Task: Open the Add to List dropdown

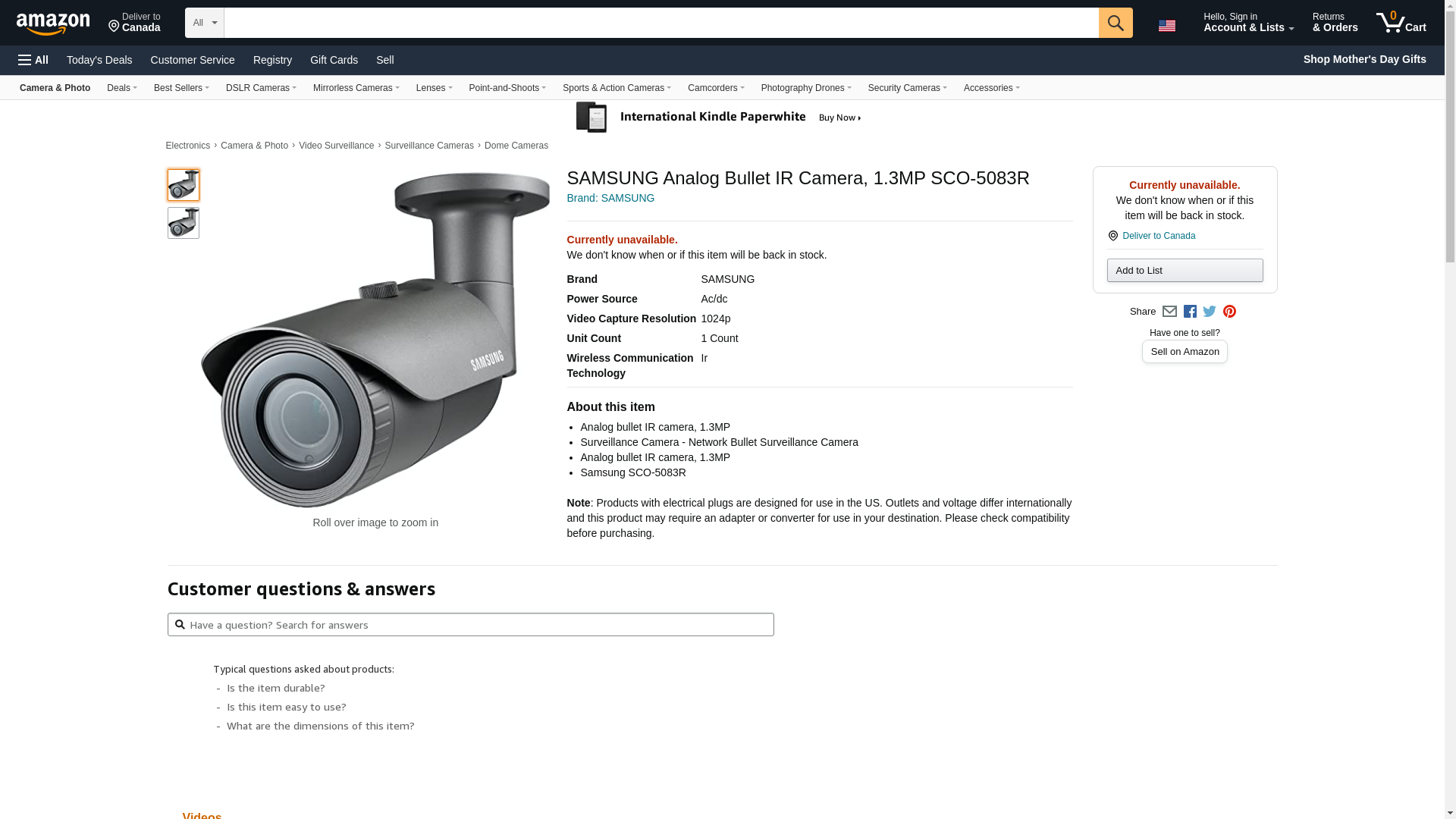Action: click(x=1185, y=271)
